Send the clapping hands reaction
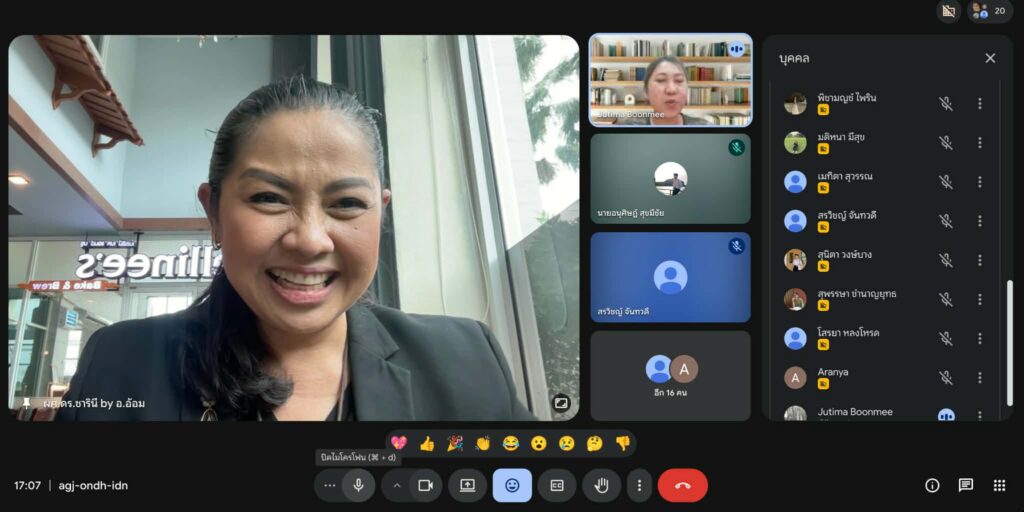Screen dimensions: 1024x512 point(483,443)
